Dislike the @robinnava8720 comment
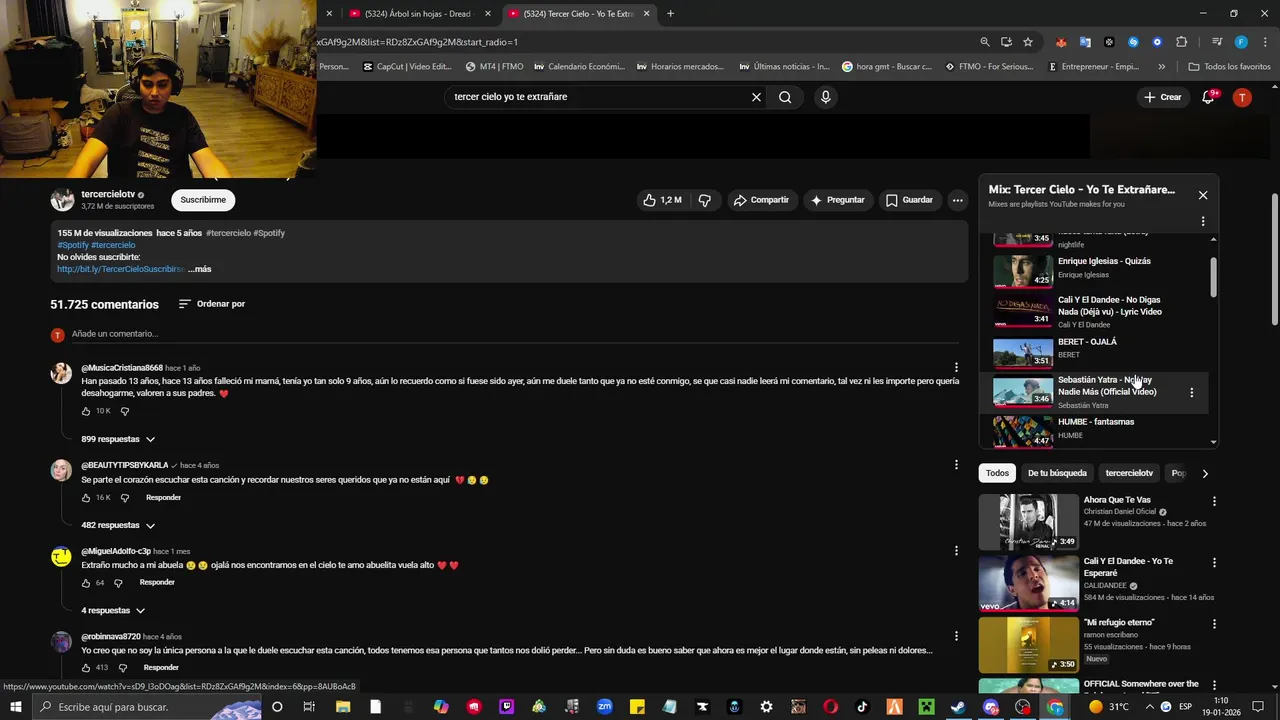Screen dimensions: 1280x720 click(121, 667)
